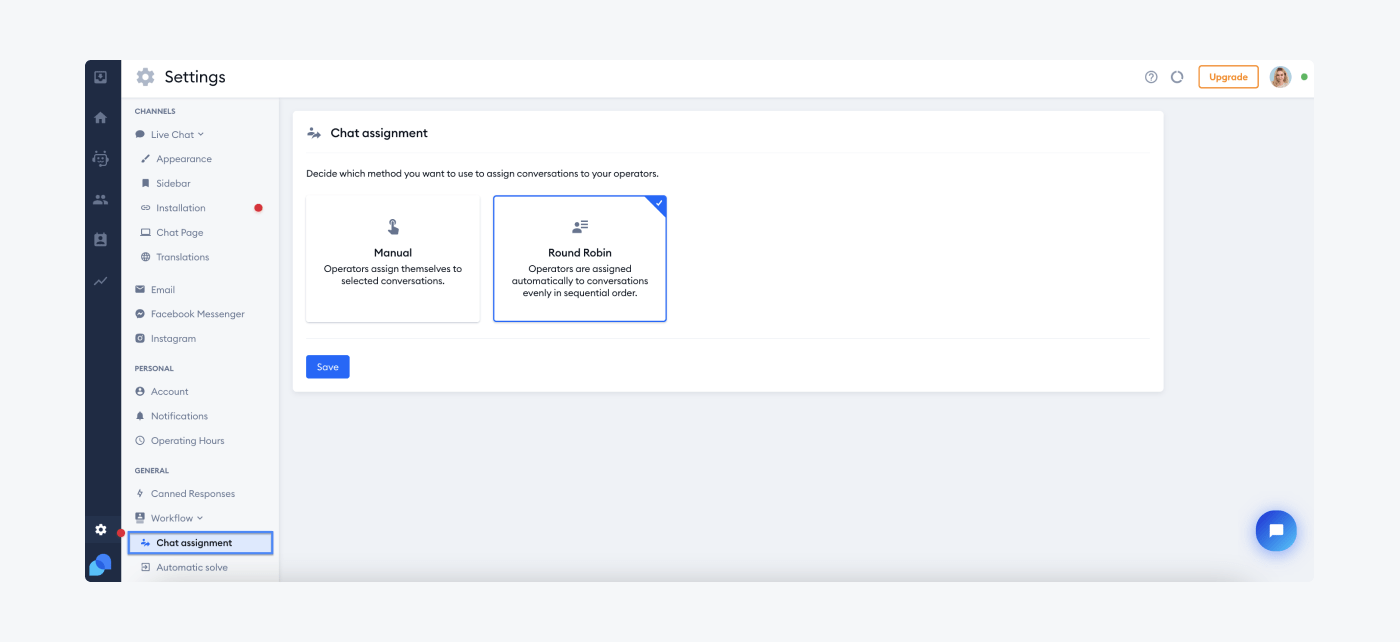Go to the home dashboard icon
The width and height of the screenshot is (1400, 642).
click(101, 117)
